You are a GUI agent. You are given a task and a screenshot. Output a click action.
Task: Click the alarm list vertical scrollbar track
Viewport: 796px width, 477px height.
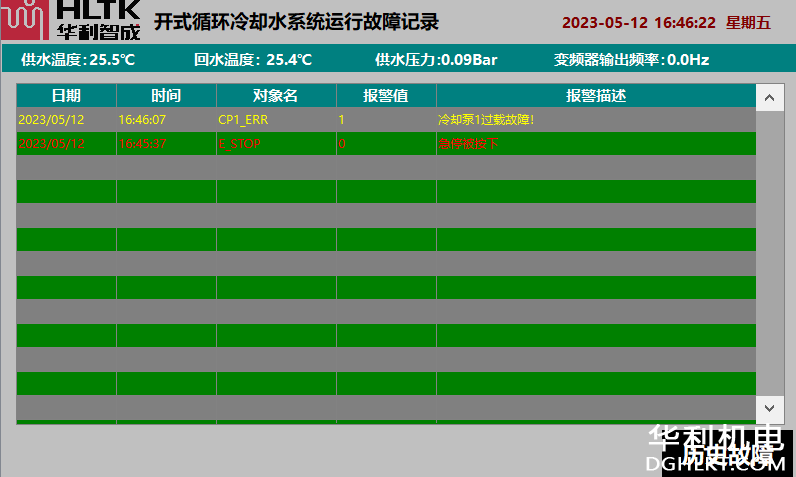coord(769,250)
